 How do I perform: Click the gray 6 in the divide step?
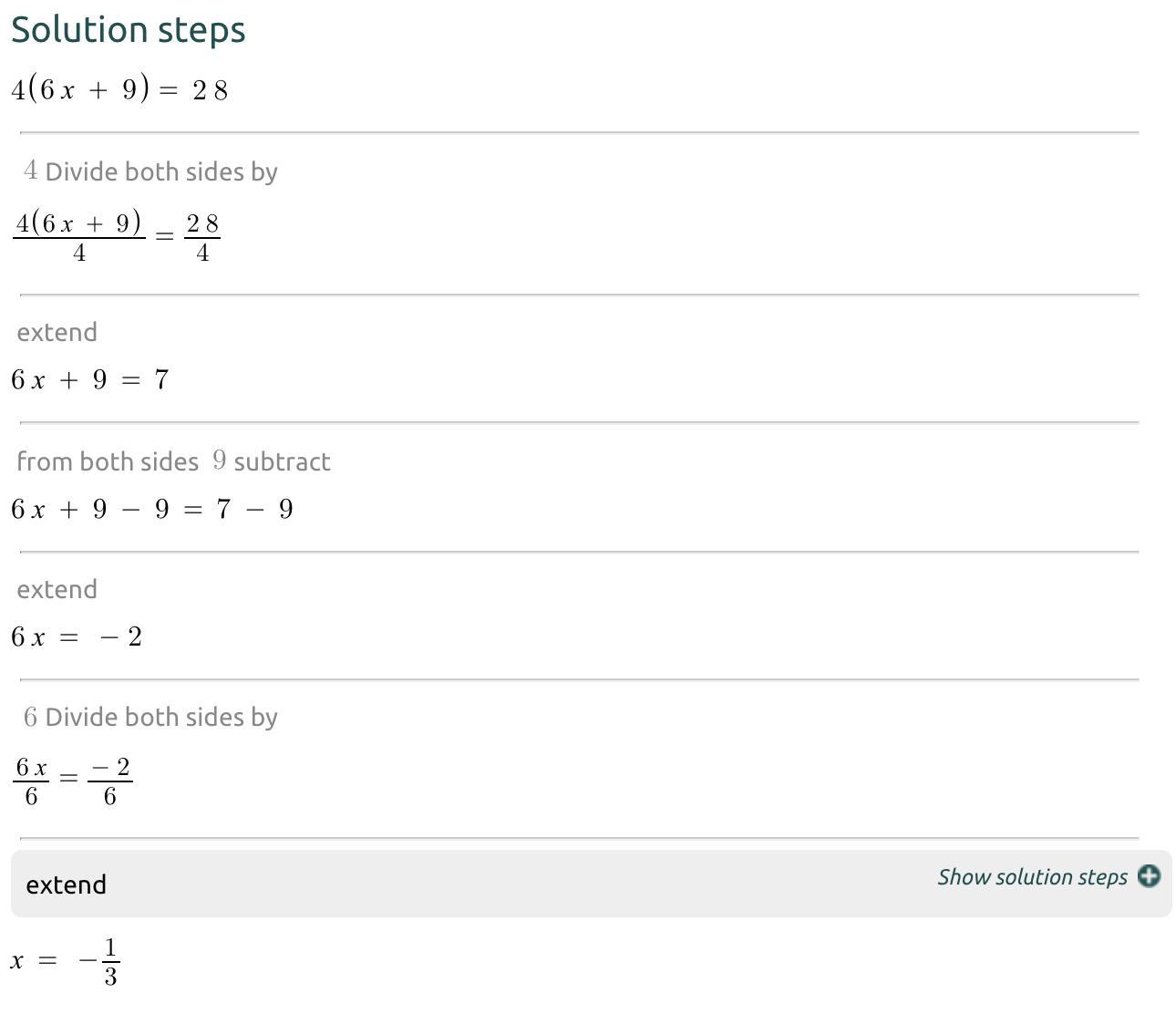[x=31, y=717]
